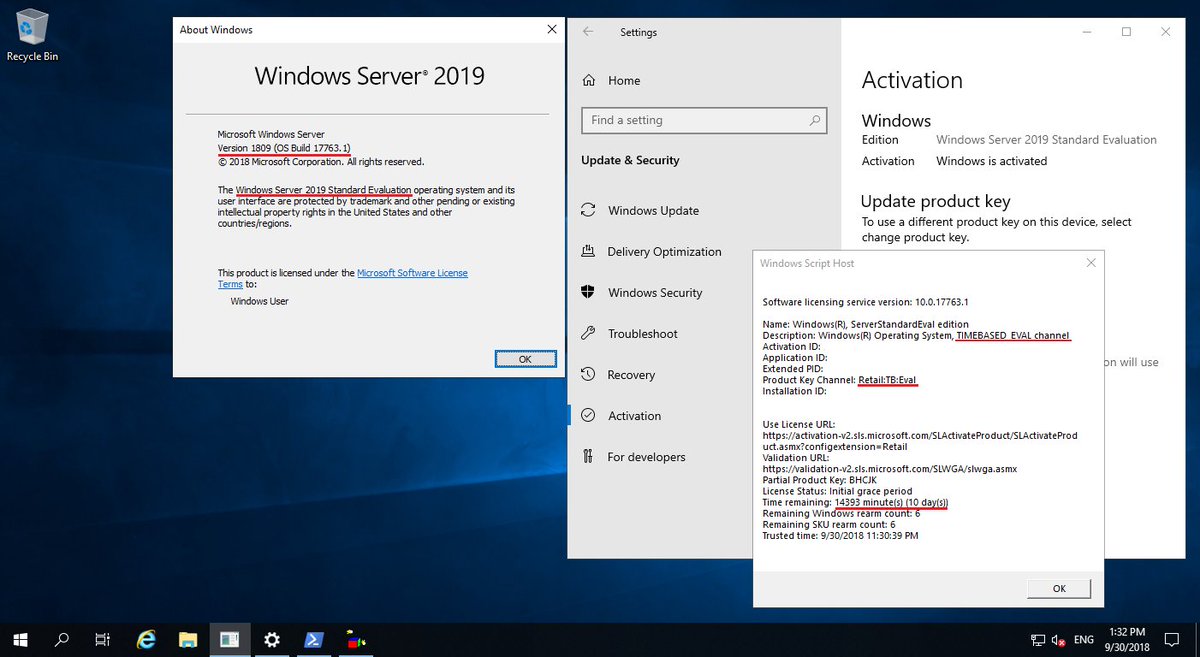
Task: Select the winver taskbar button
Action: [230, 639]
